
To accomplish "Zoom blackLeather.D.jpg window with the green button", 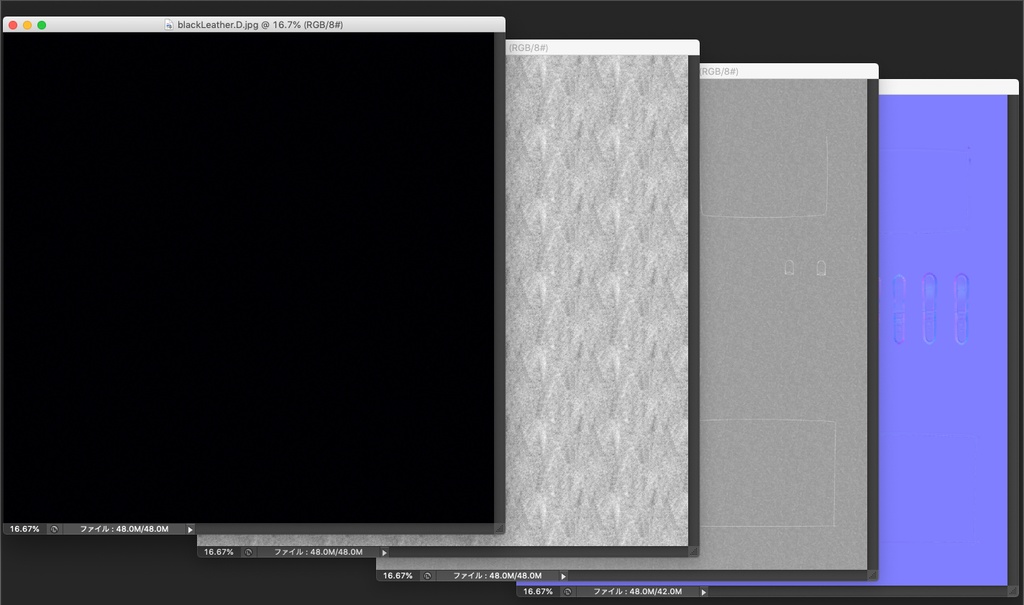I will click(x=42, y=25).
